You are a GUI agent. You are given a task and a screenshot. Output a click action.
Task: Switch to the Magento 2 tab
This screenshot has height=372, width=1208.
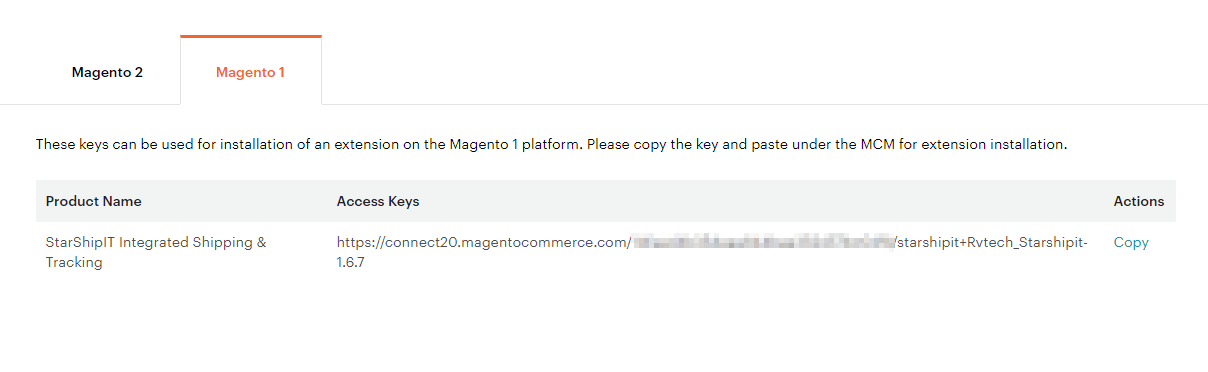coord(107,72)
